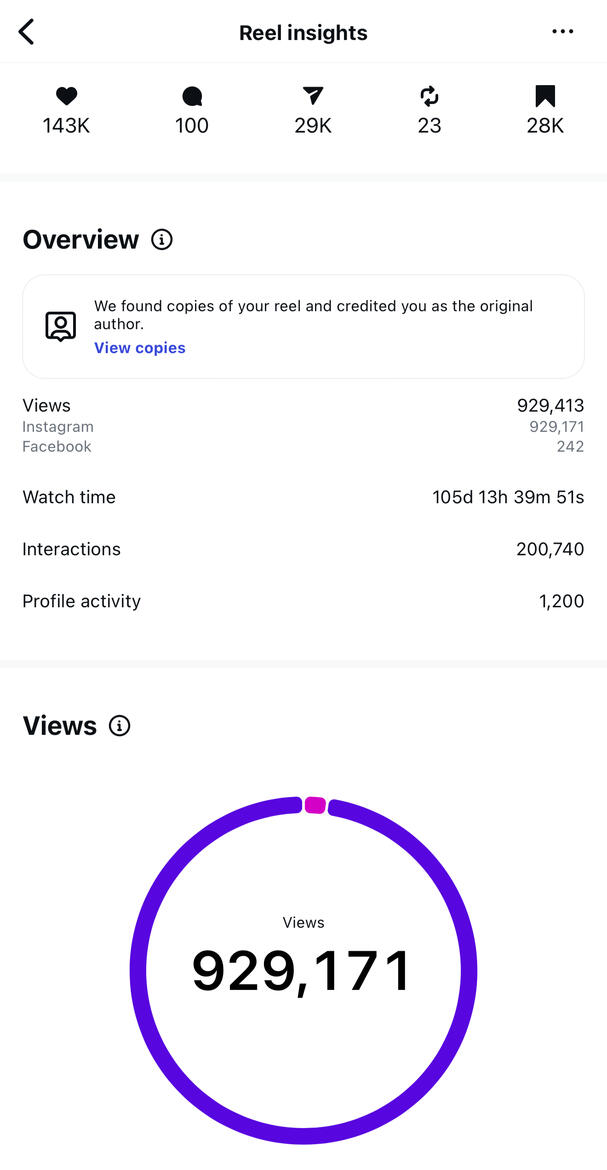Tap the Facebook views breakdown row

pyautogui.click(x=303, y=447)
